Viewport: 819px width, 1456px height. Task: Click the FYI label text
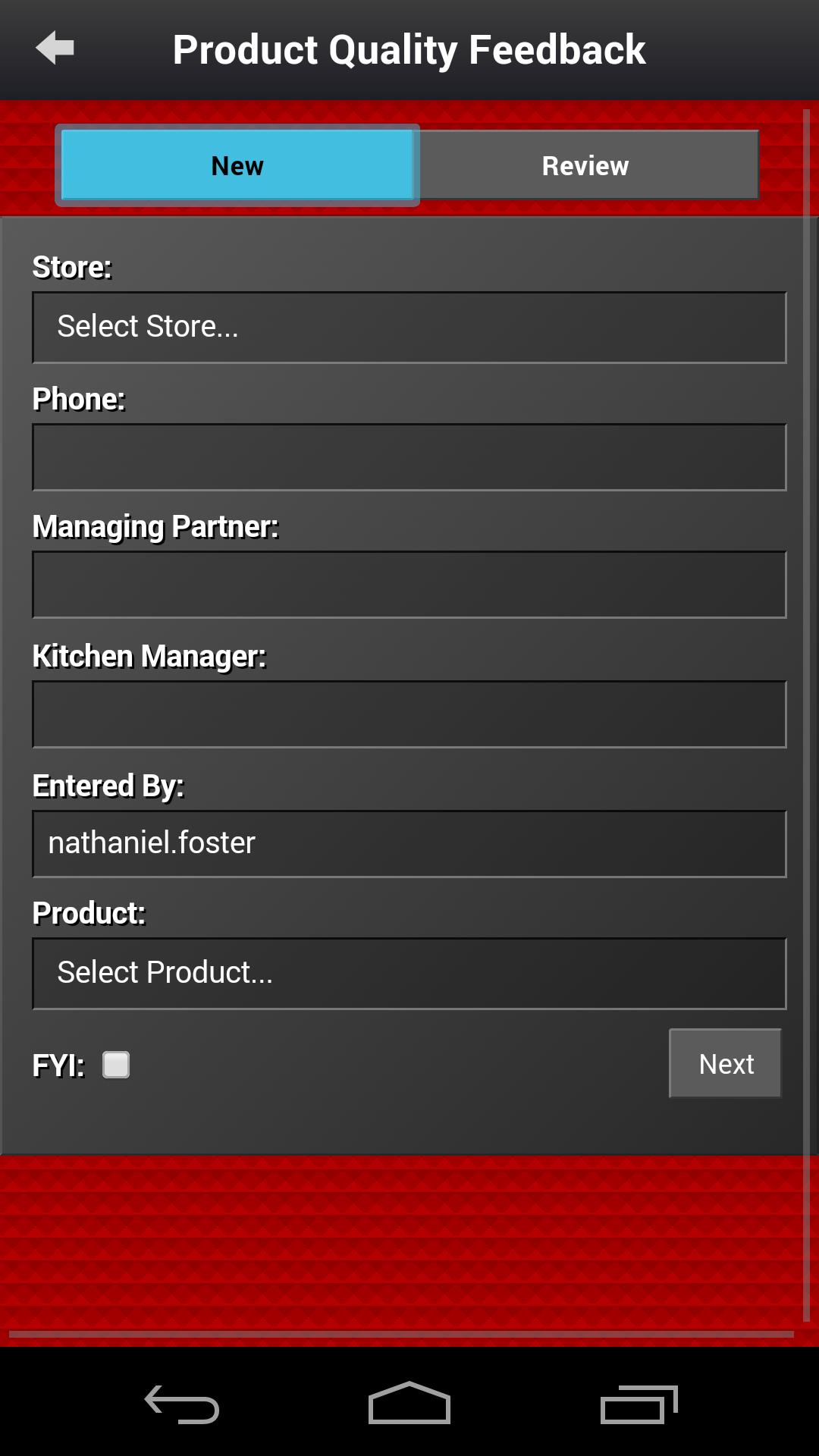pos(58,1065)
